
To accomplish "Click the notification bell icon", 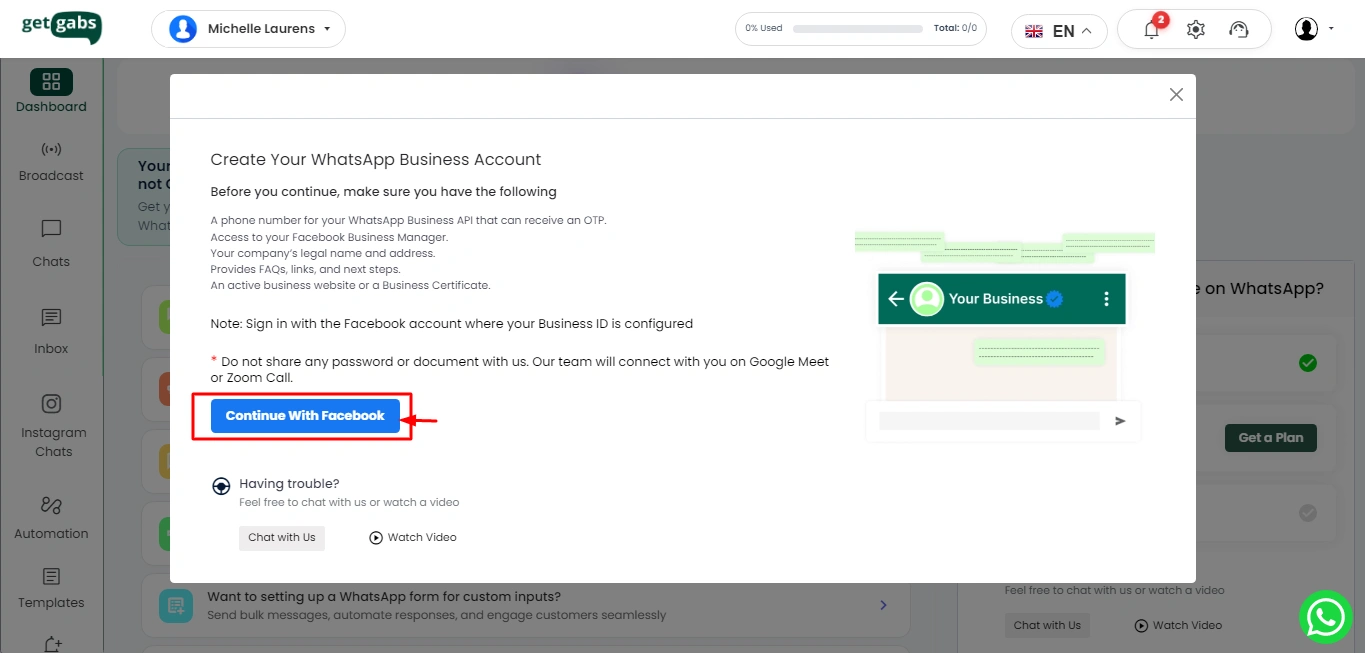I will [x=1151, y=30].
